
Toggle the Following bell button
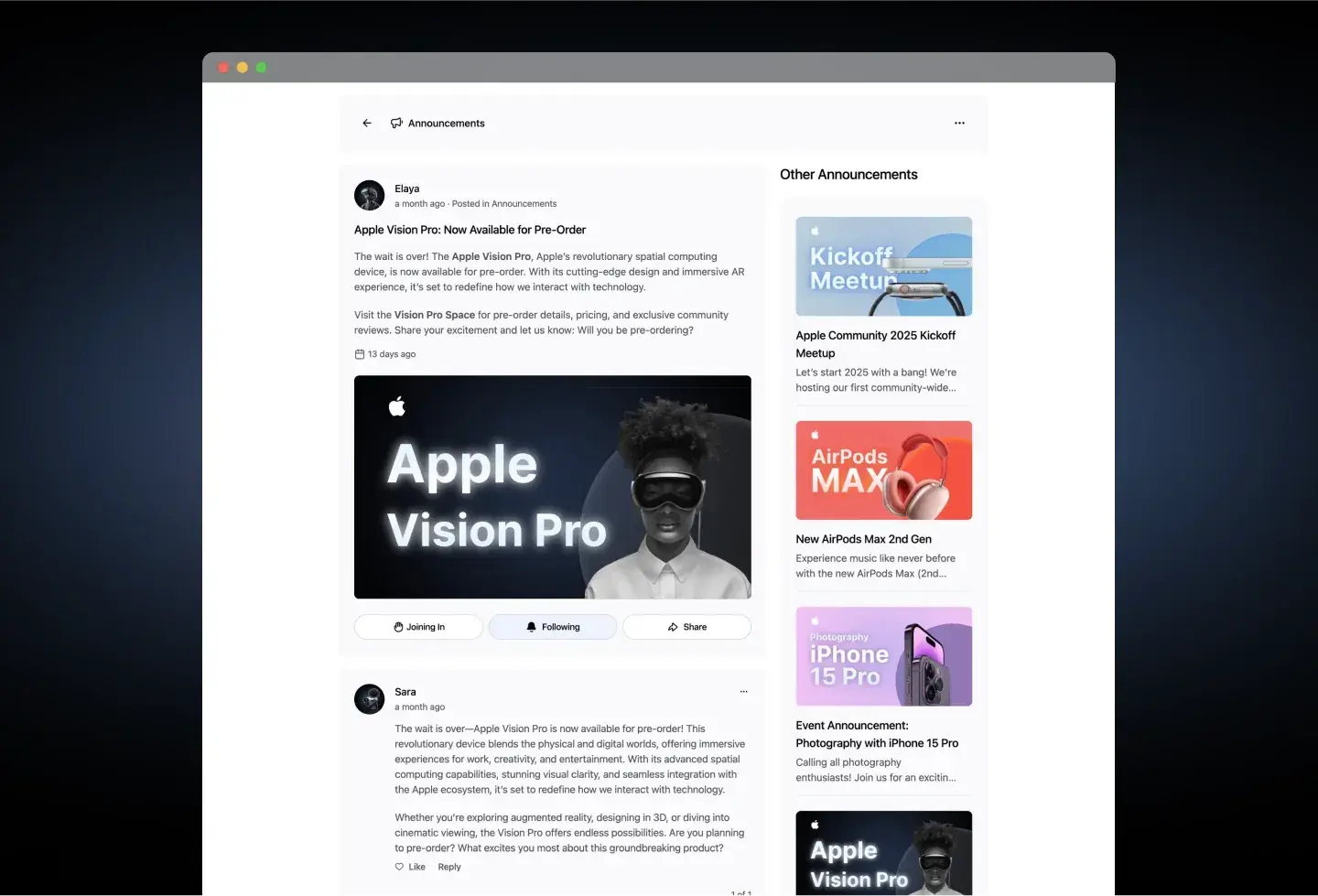(x=553, y=627)
